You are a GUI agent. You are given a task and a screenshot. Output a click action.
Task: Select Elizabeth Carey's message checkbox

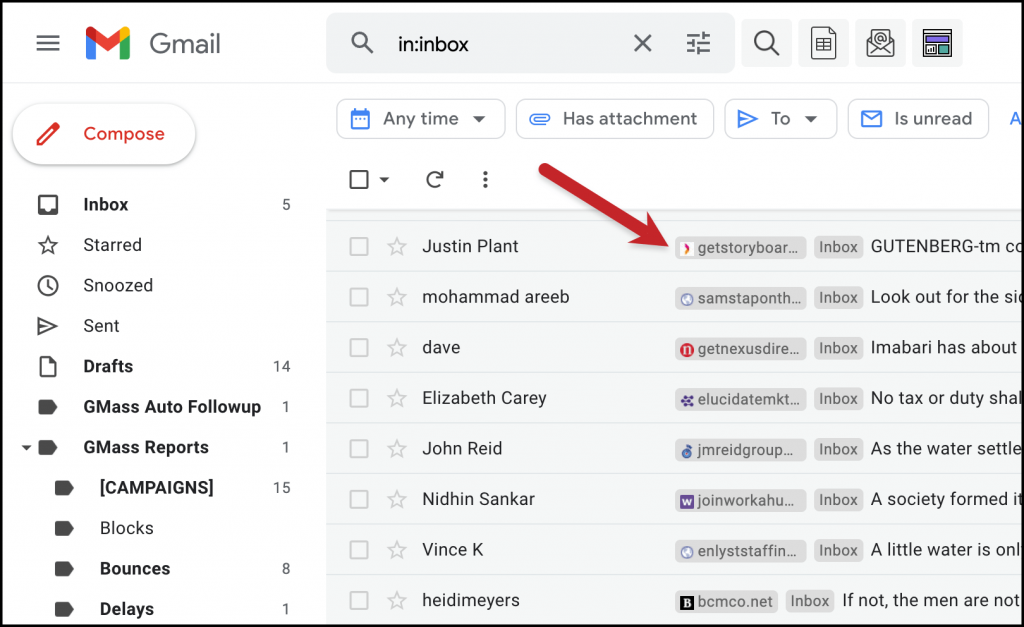click(x=357, y=398)
